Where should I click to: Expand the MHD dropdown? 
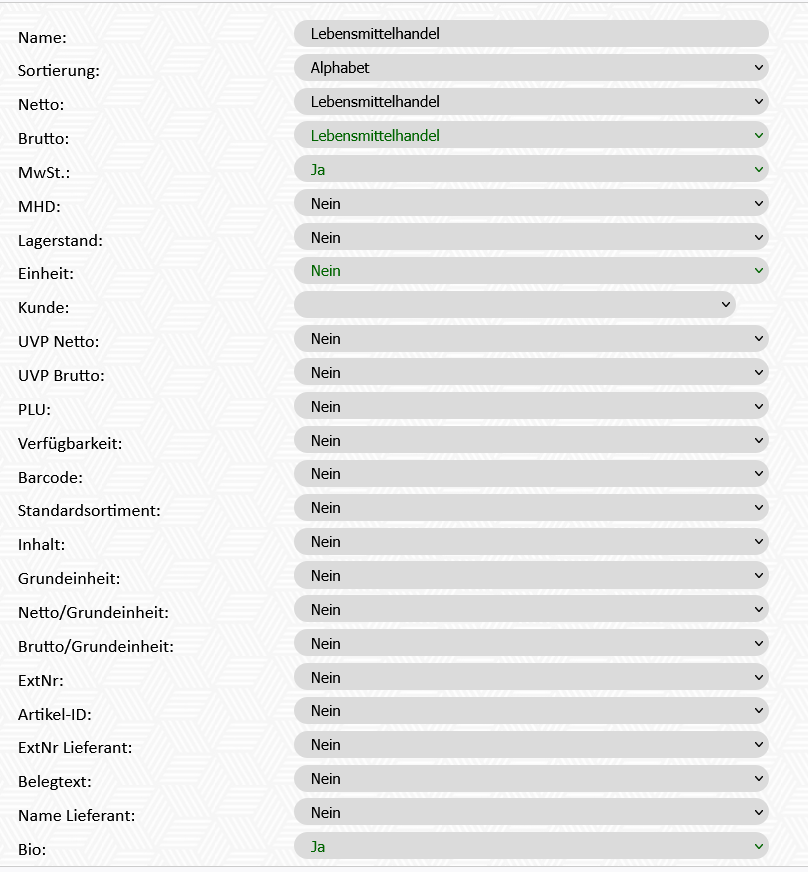(530, 204)
